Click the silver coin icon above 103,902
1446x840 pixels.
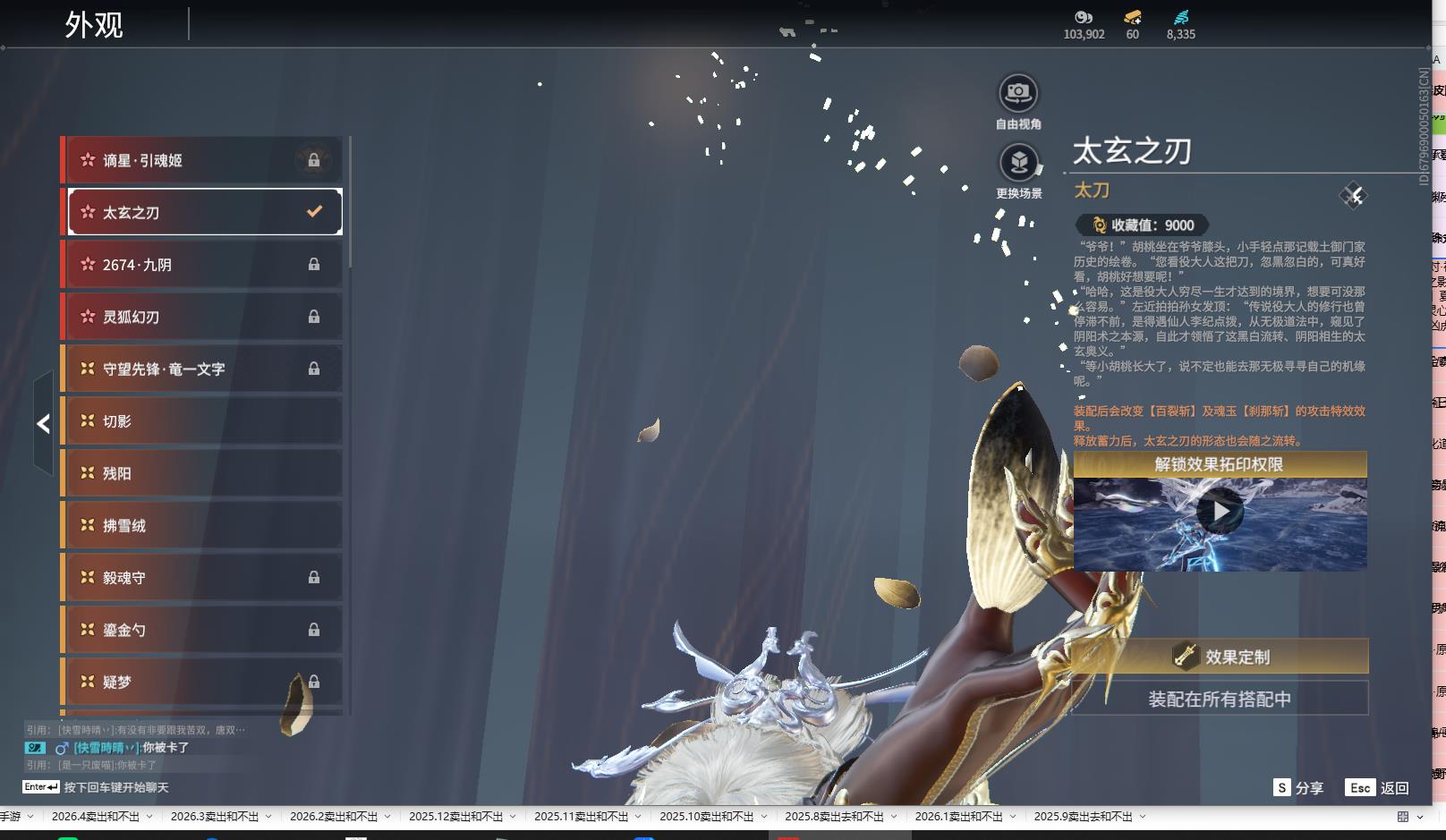click(1084, 17)
